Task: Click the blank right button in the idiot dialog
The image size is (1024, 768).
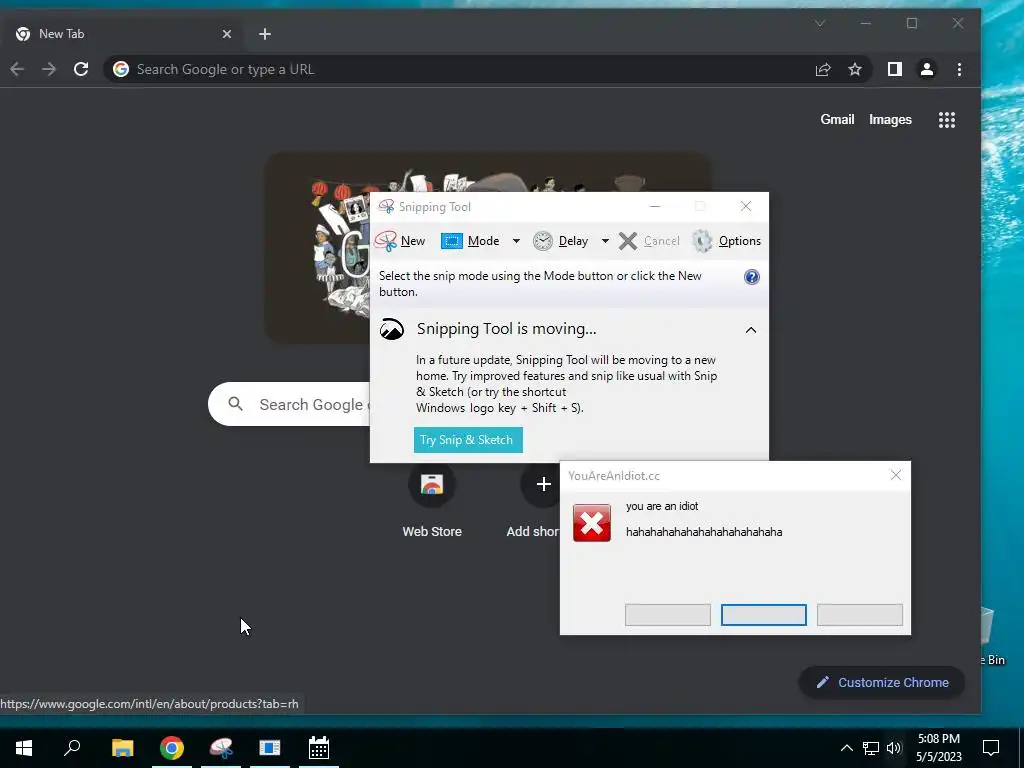Action: [859, 615]
